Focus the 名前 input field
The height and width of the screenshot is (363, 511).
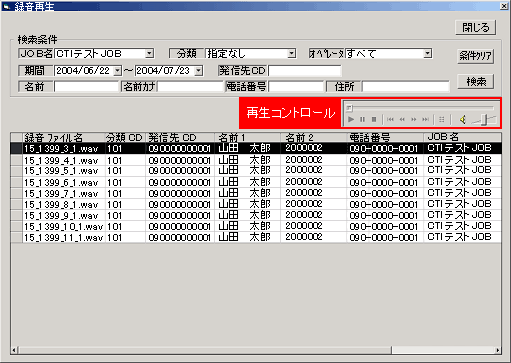(86, 87)
